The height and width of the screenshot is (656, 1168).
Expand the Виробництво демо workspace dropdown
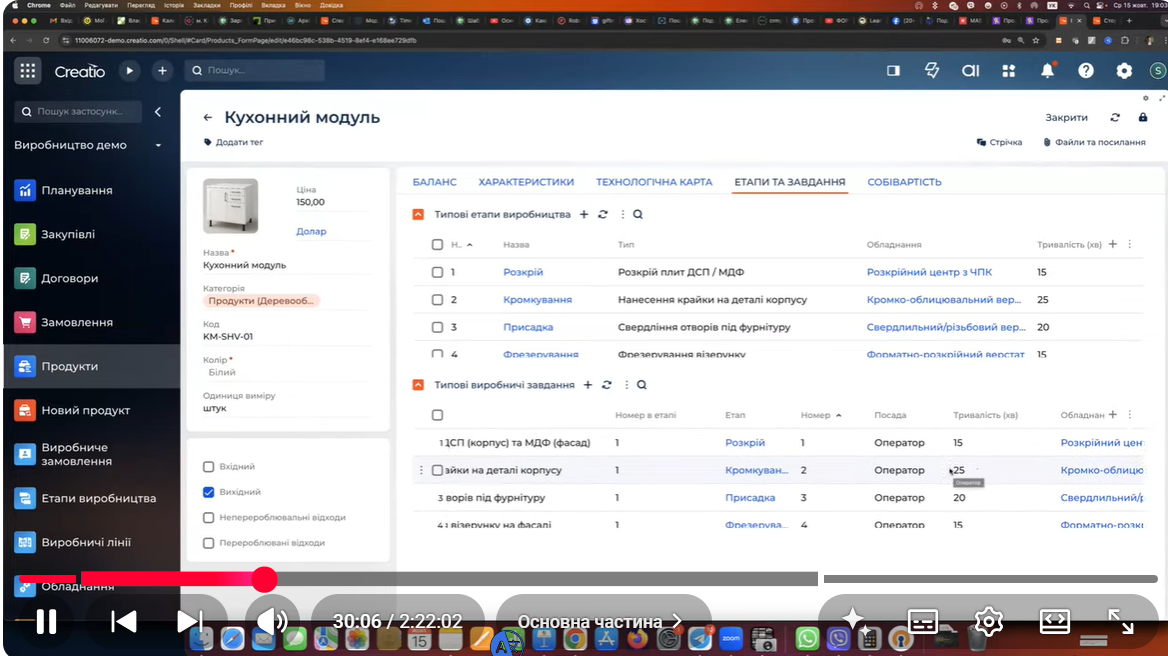pos(158,146)
